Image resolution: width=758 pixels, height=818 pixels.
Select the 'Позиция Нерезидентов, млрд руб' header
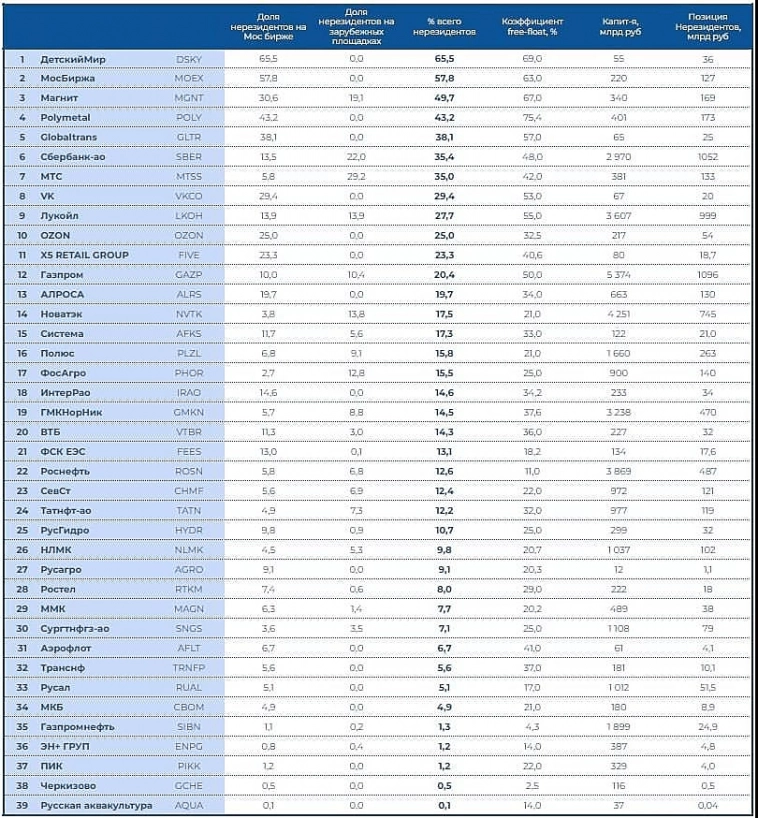(715, 26)
